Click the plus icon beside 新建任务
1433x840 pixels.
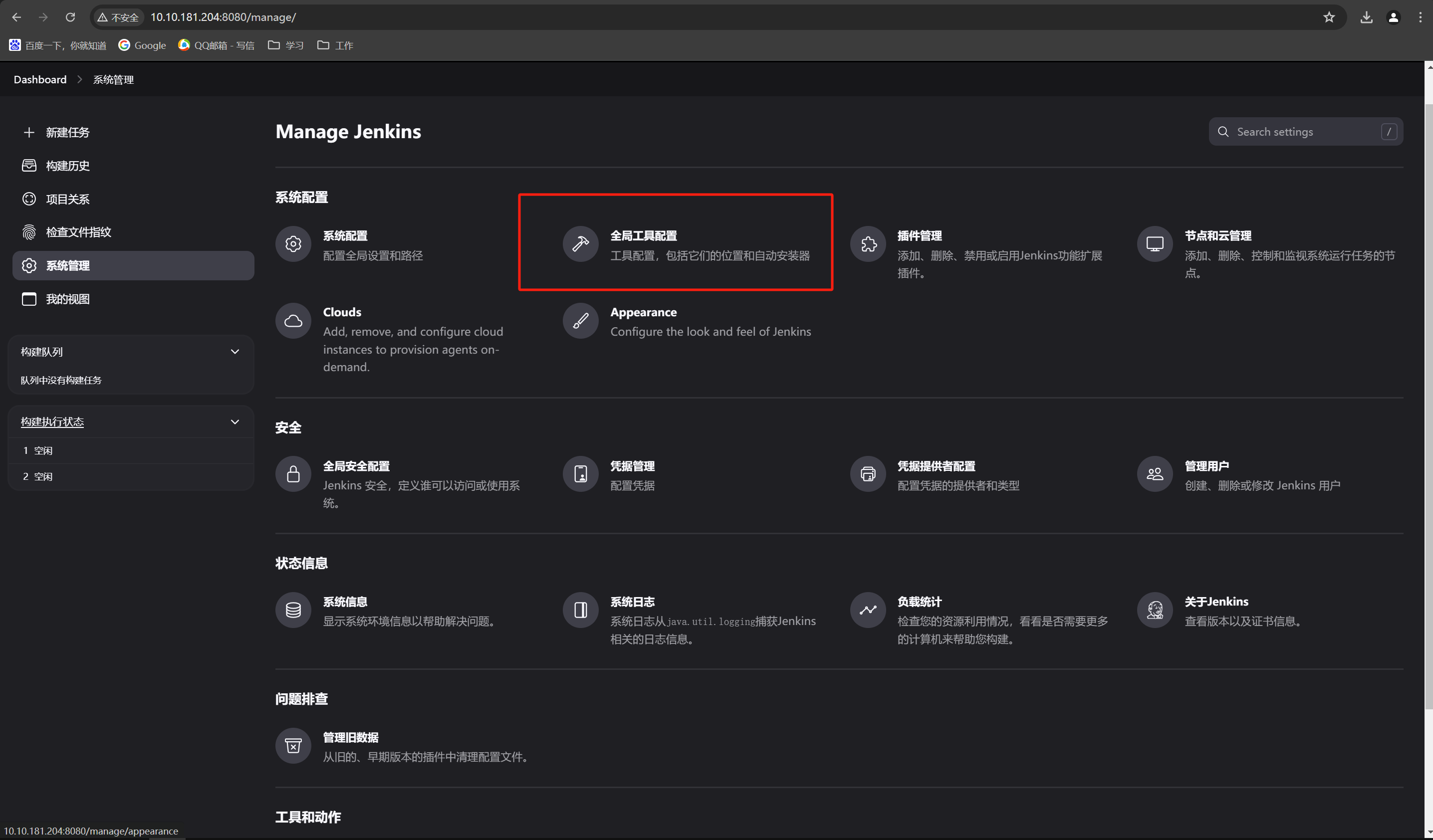coord(29,132)
